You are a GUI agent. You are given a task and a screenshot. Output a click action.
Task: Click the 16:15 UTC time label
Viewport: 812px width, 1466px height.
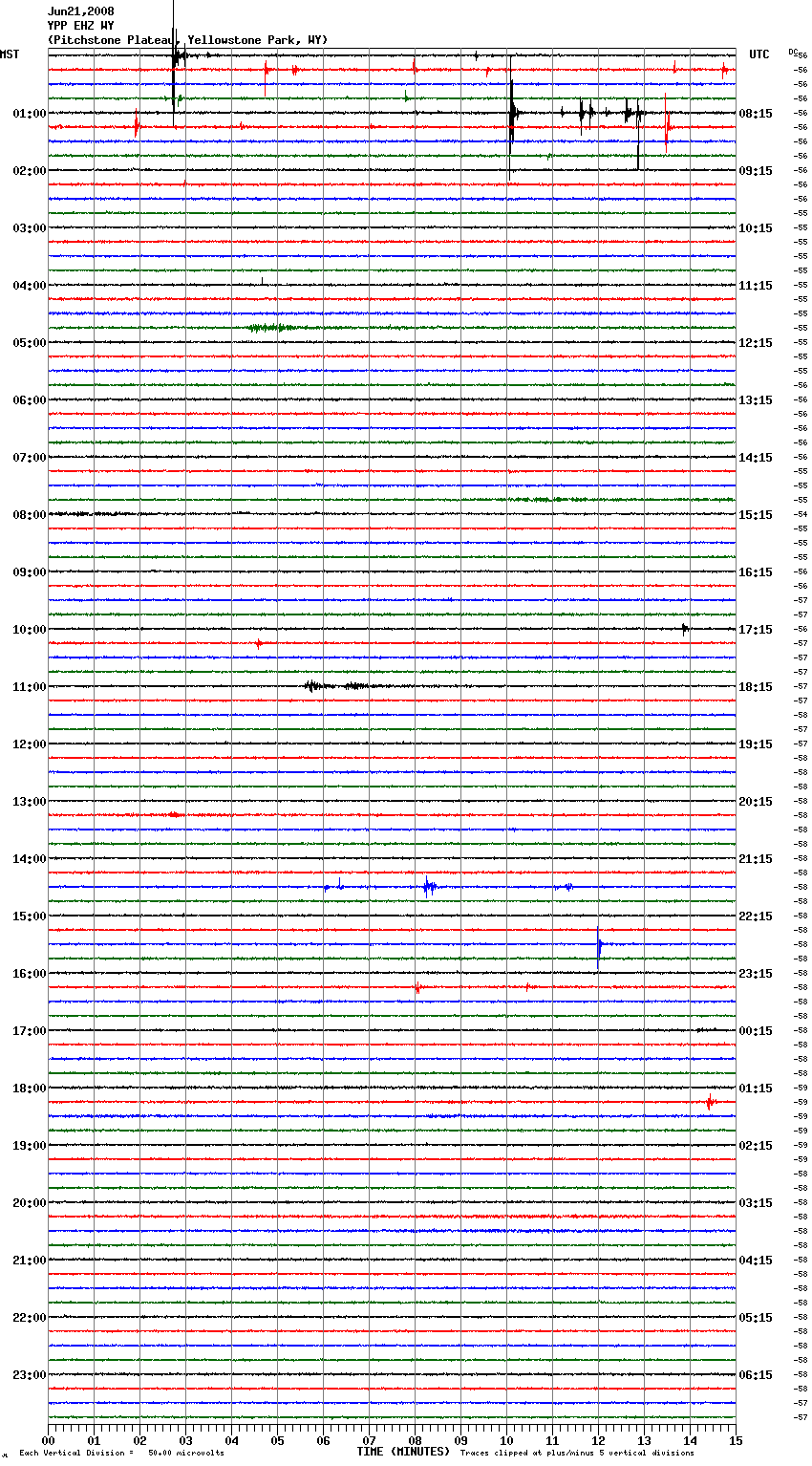click(756, 571)
